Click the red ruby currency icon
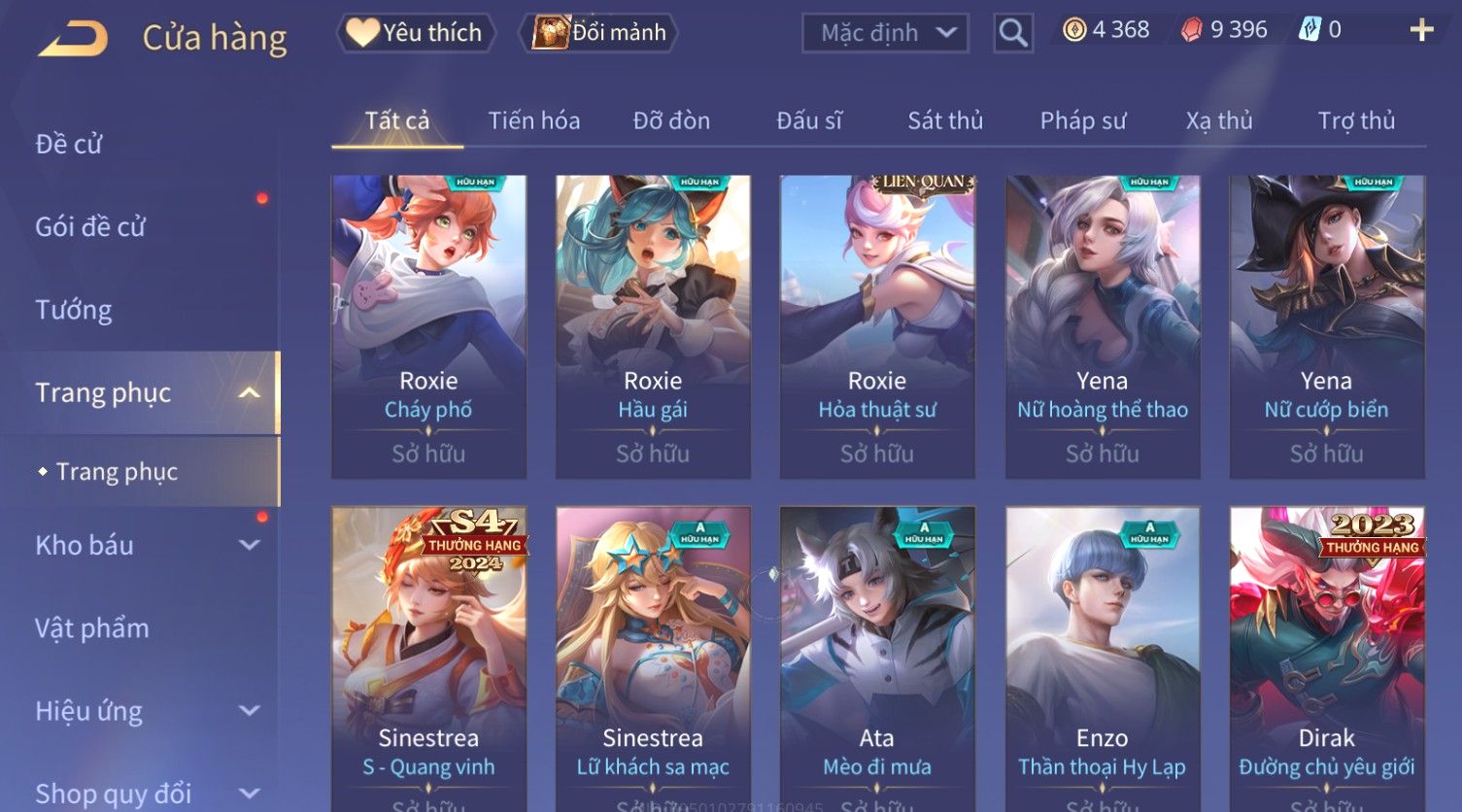The width and height of the screenshot is (1462, 812). click(x=1192, y=30)
